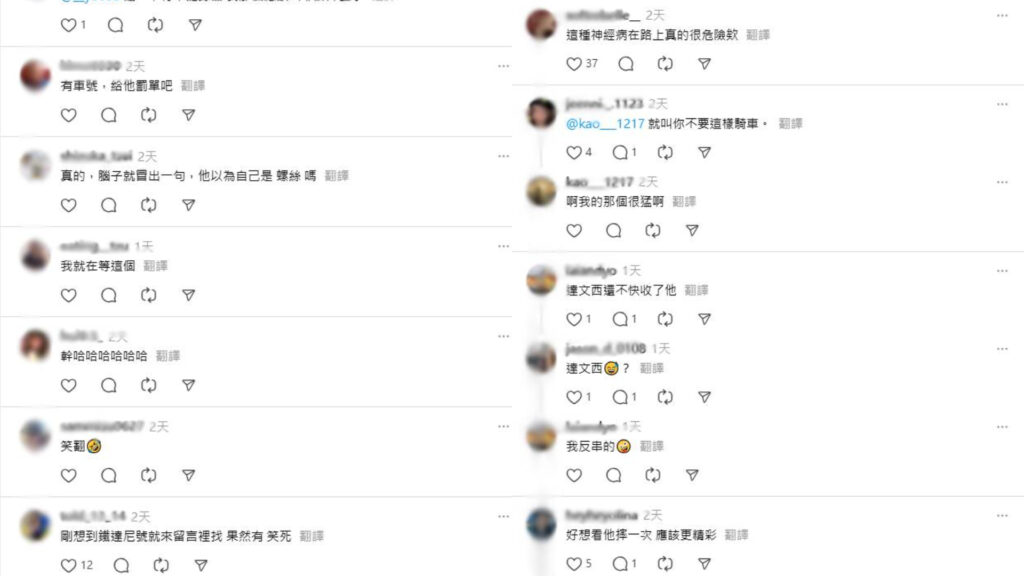Image resolution: width=1024 pixels, height=576 pixels.
Task: Like the comment '啊我的那個很猛啊'
Action: point(574,231)
